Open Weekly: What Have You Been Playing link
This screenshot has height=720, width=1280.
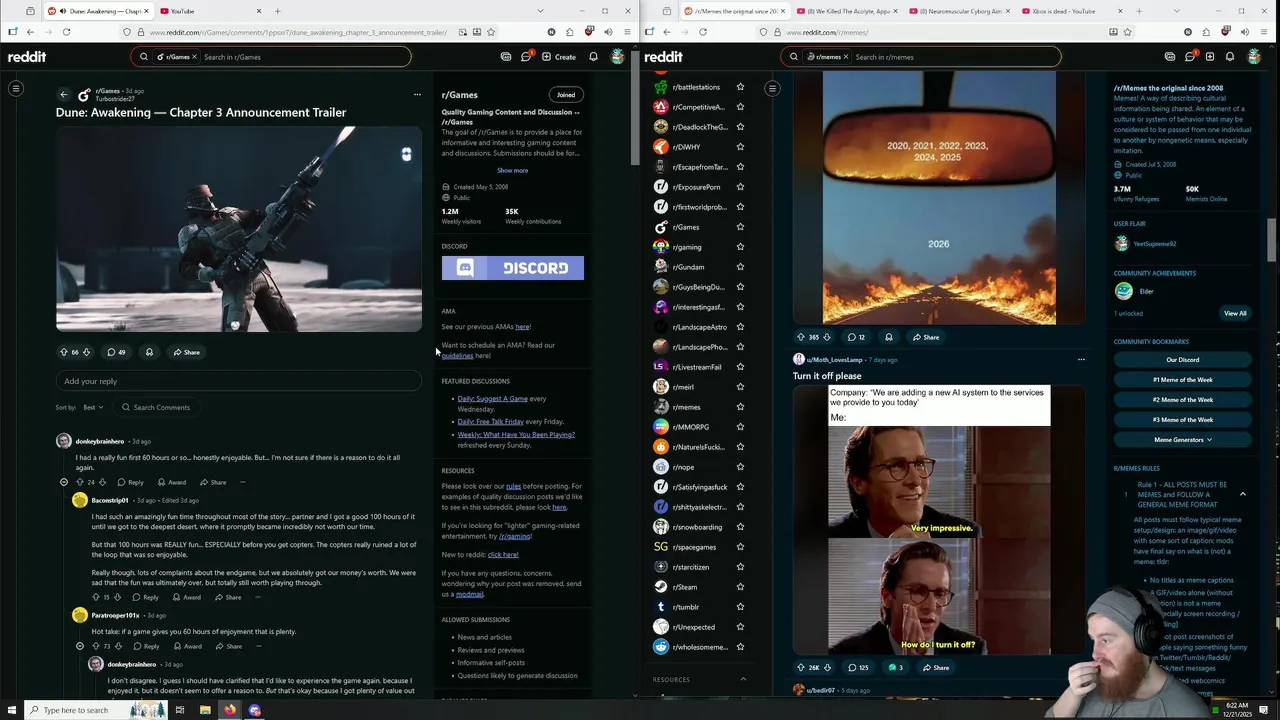click(516, 435)
